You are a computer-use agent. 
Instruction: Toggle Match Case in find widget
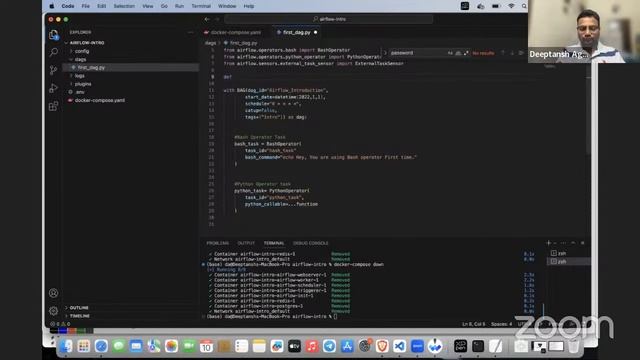[x=450, y=53]
